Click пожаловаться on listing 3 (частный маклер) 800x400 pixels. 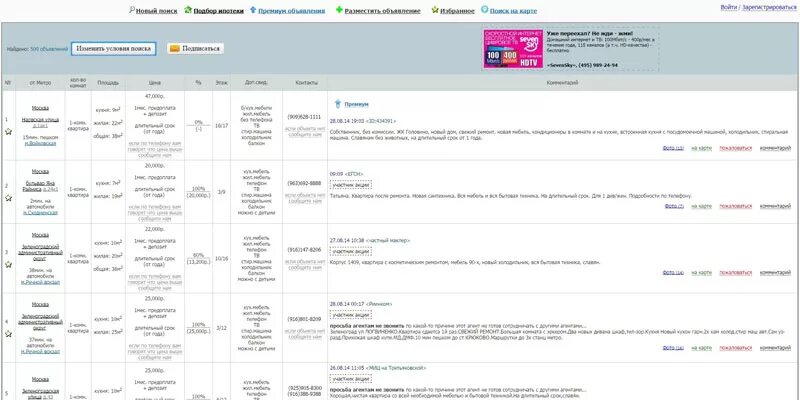[736, 272]
